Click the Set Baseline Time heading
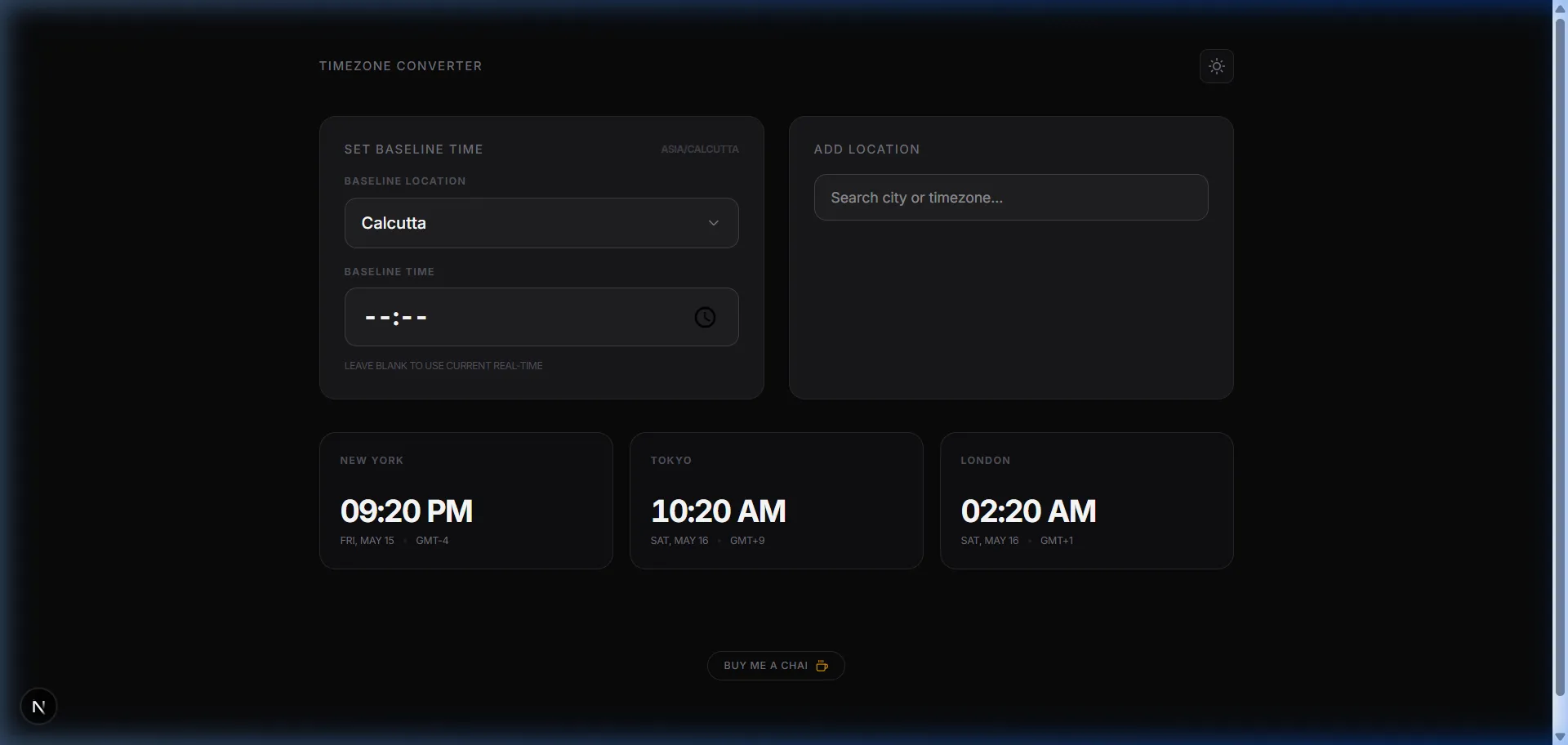The width and height of the screenshot is (1568, 745). point(413,149)
